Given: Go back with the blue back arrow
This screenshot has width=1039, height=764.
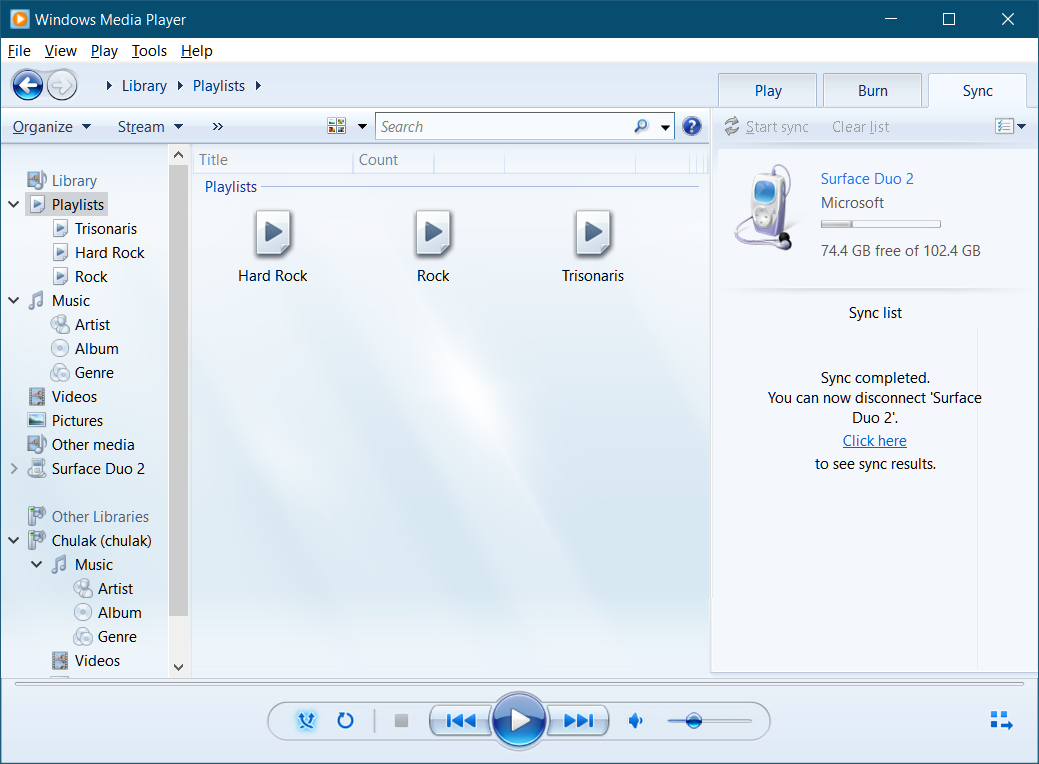Looking at the screenshot, I should (x=28, y=85).
